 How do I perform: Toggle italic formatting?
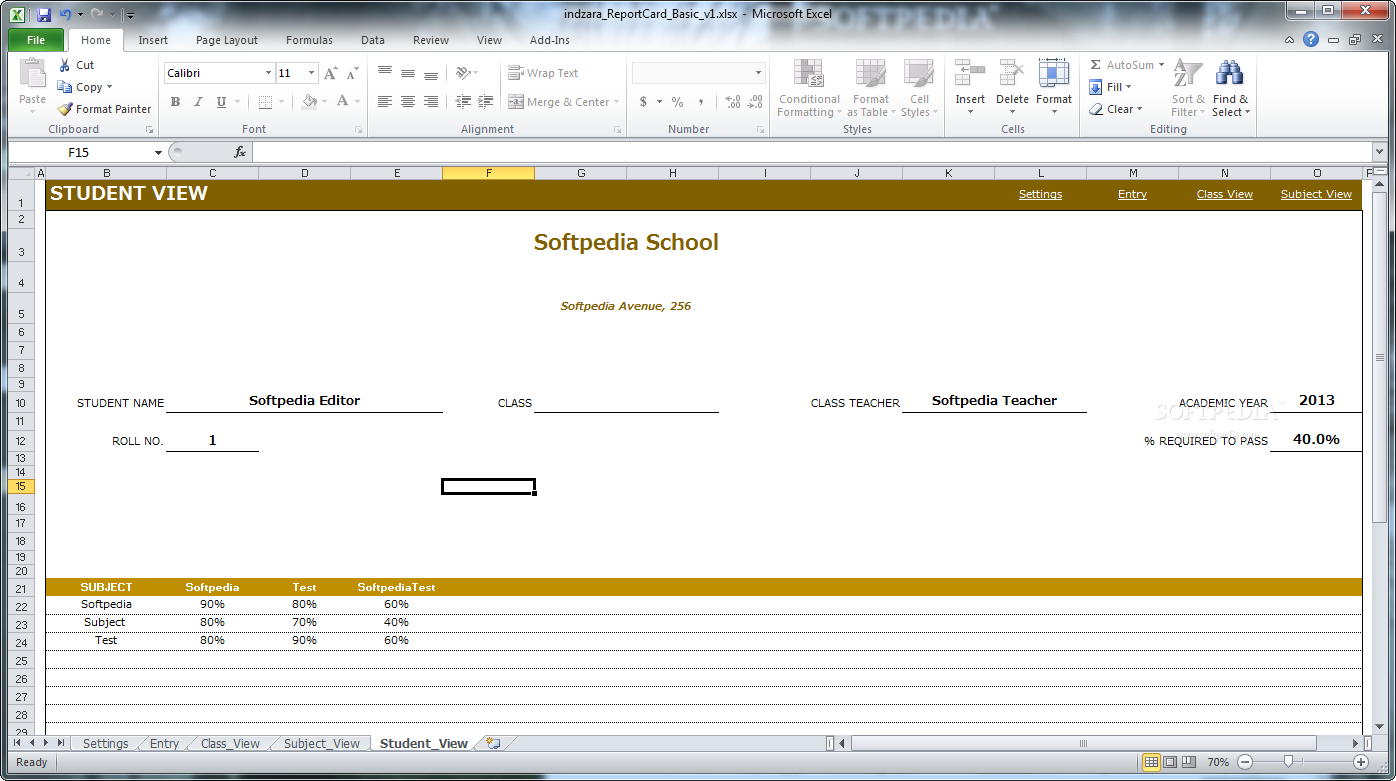tap(198, 102)
